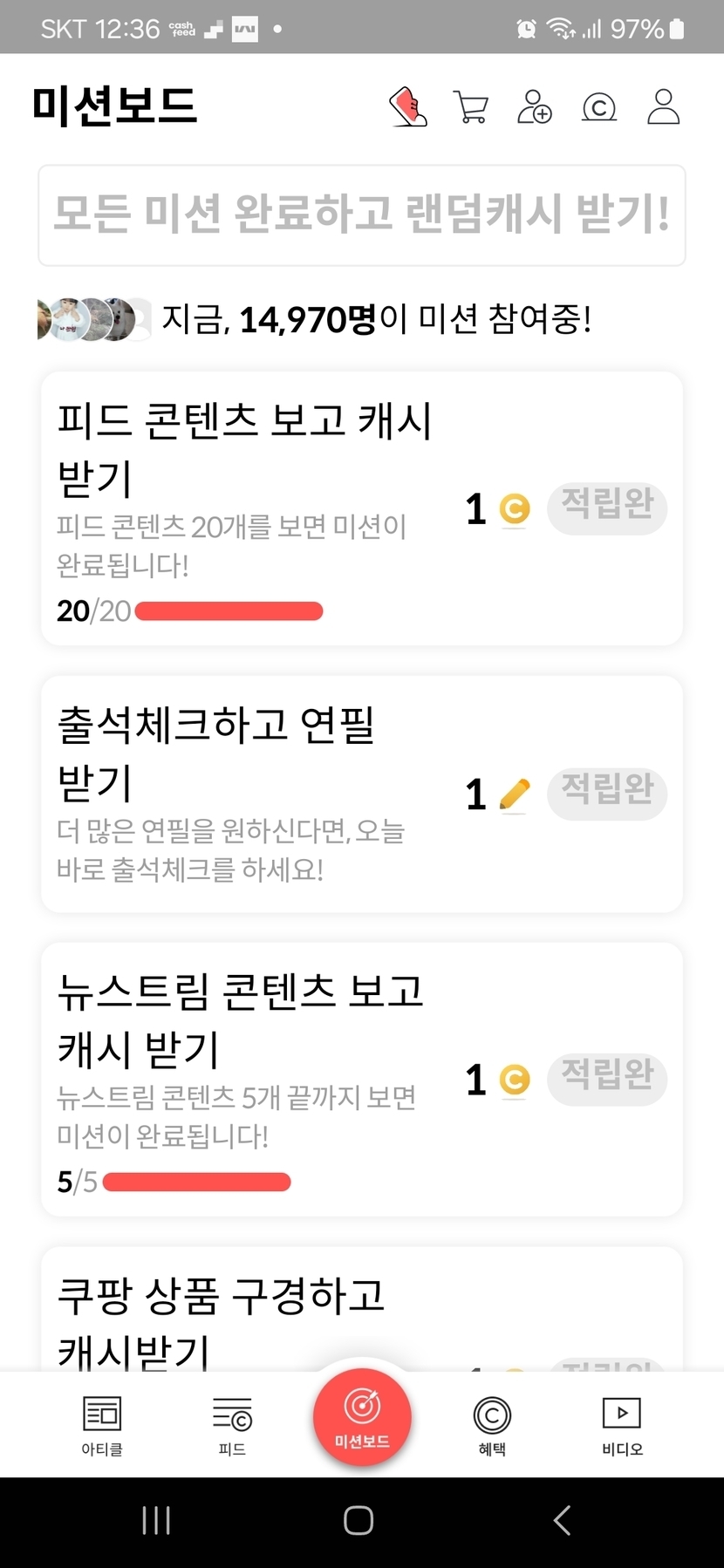Image resolution: width=724 pixels, height=1568 pixels.
Task: Open the user profile icon
Action: point(663,107)
